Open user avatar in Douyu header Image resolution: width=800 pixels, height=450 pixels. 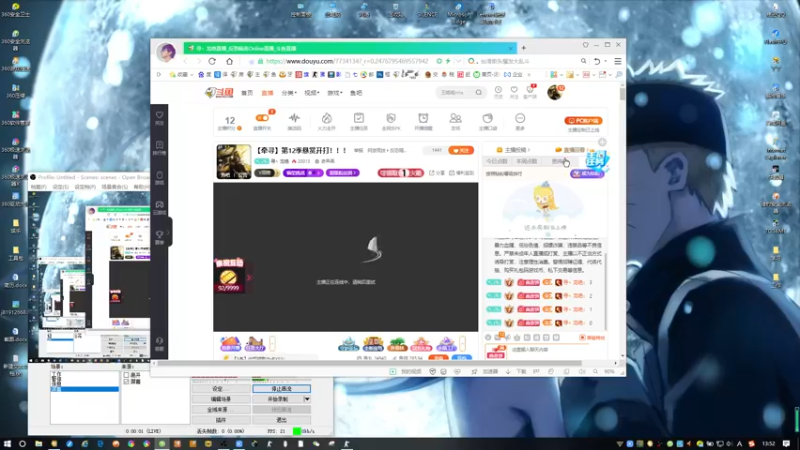[554, 92]
